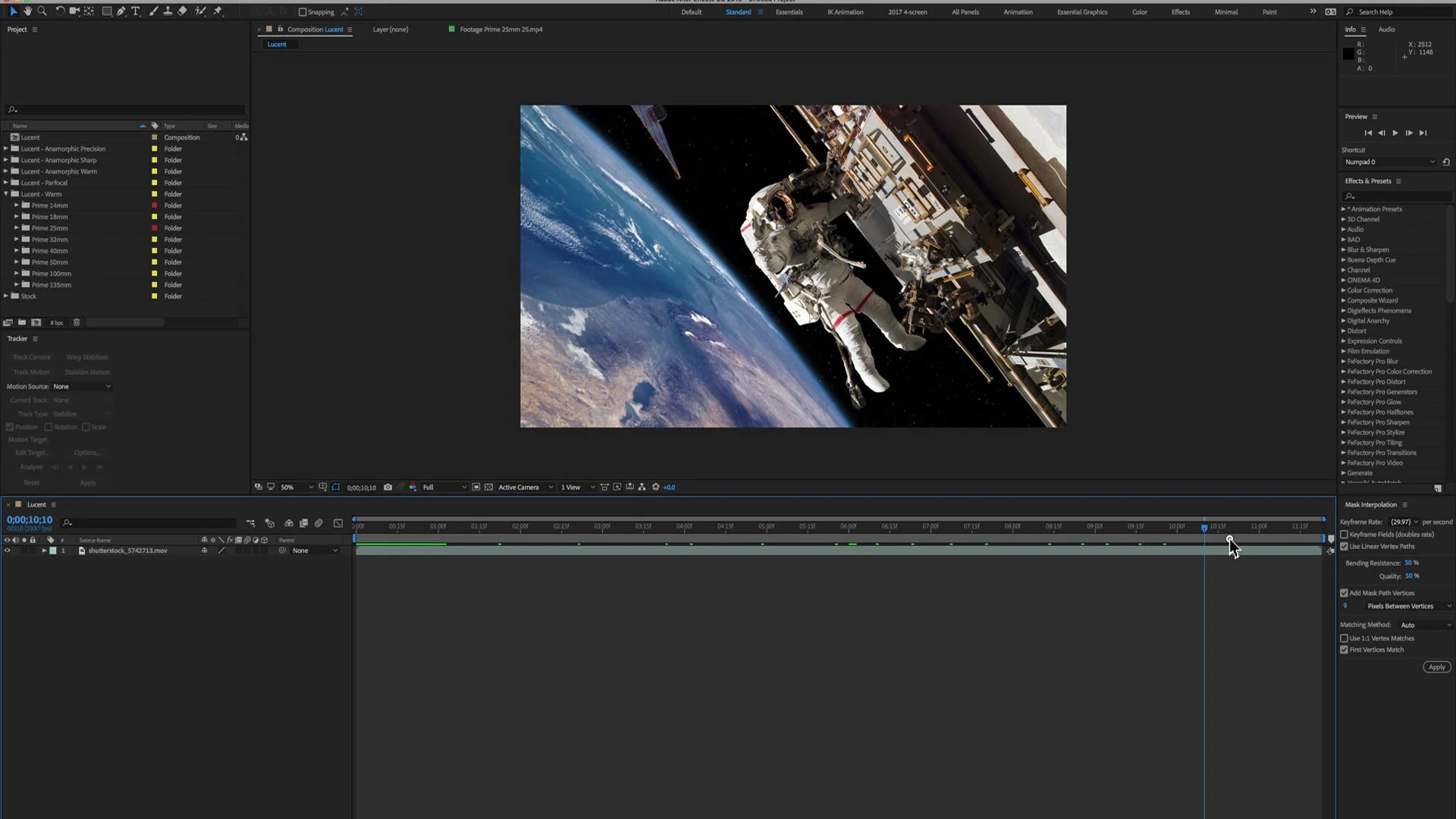
Task: Select the Type tool
Action: pyautogui.click(x=136, y=11)
